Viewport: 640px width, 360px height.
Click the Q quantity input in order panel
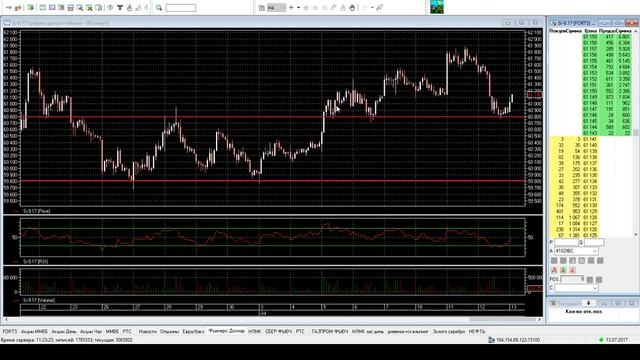pyautogui.click(x=594, y=242)
